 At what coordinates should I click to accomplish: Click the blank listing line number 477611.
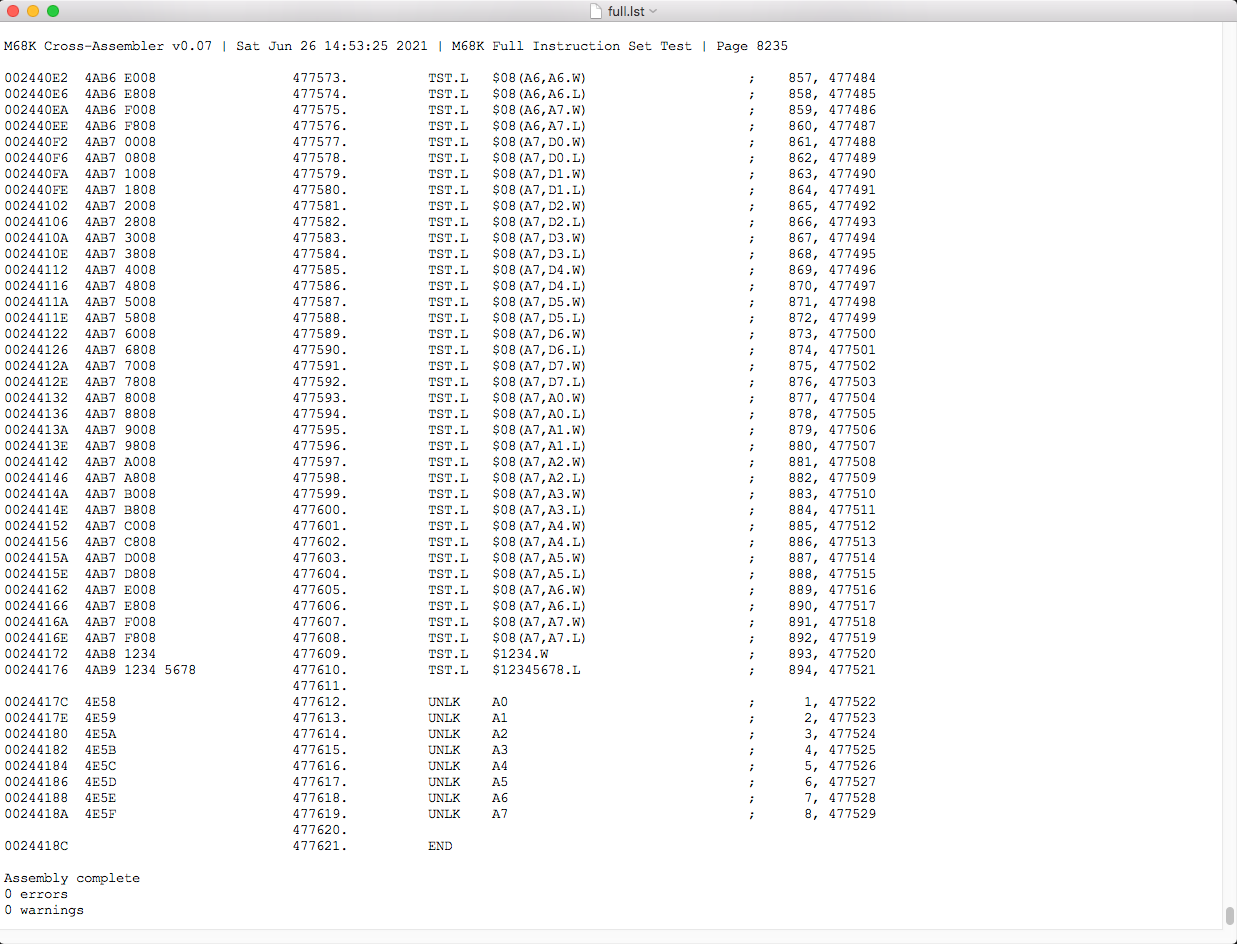[x=320, y=686]
